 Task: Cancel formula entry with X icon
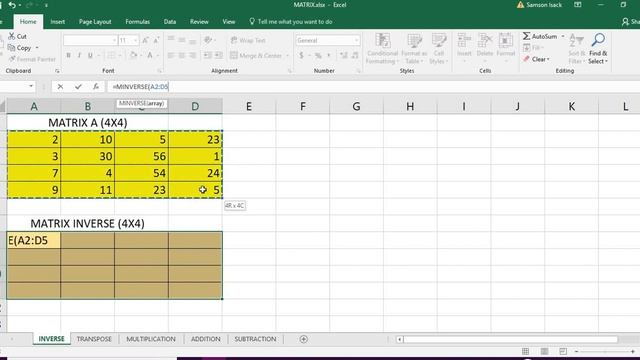(60, 87)
